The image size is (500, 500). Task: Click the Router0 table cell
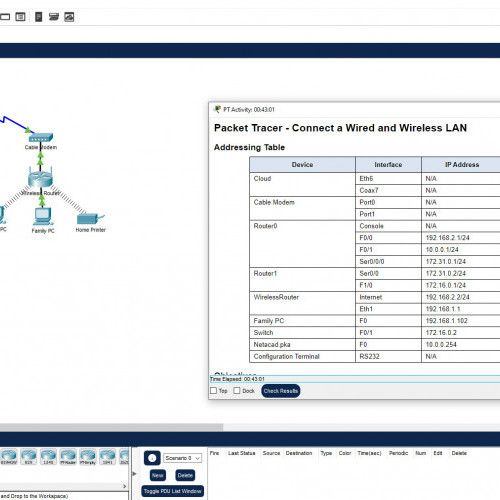pos(302,244)
